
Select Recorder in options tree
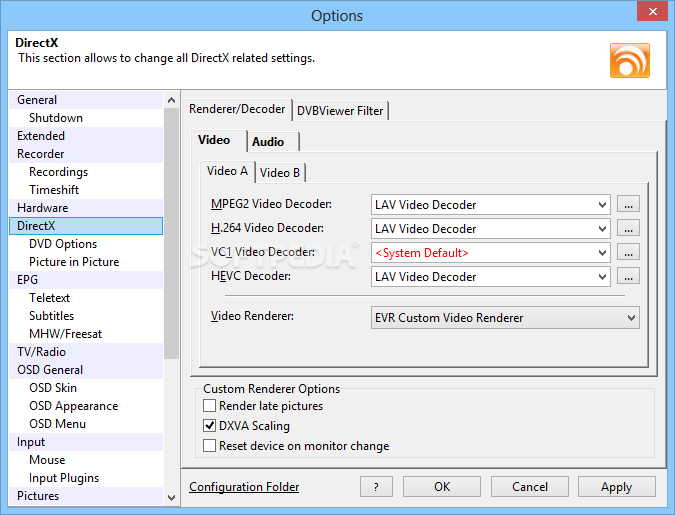coord(86,154)
